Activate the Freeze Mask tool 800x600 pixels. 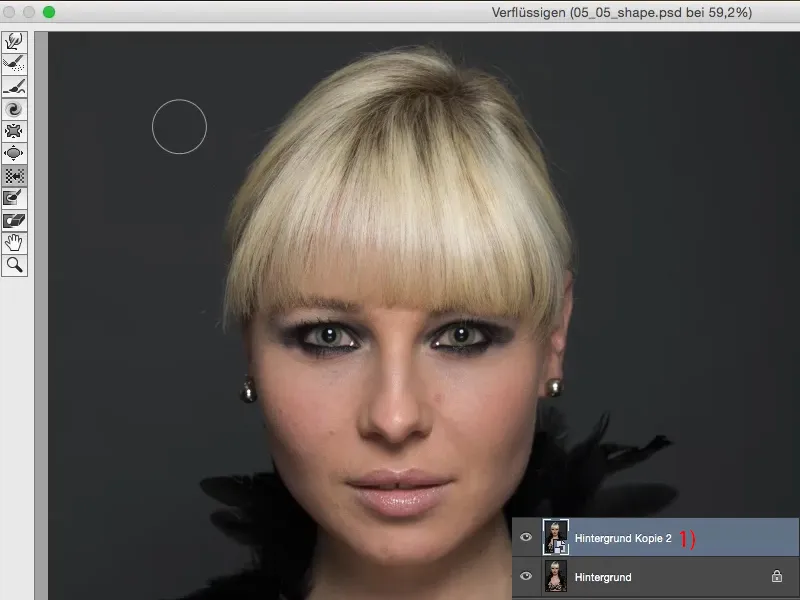tap(13, 198)
